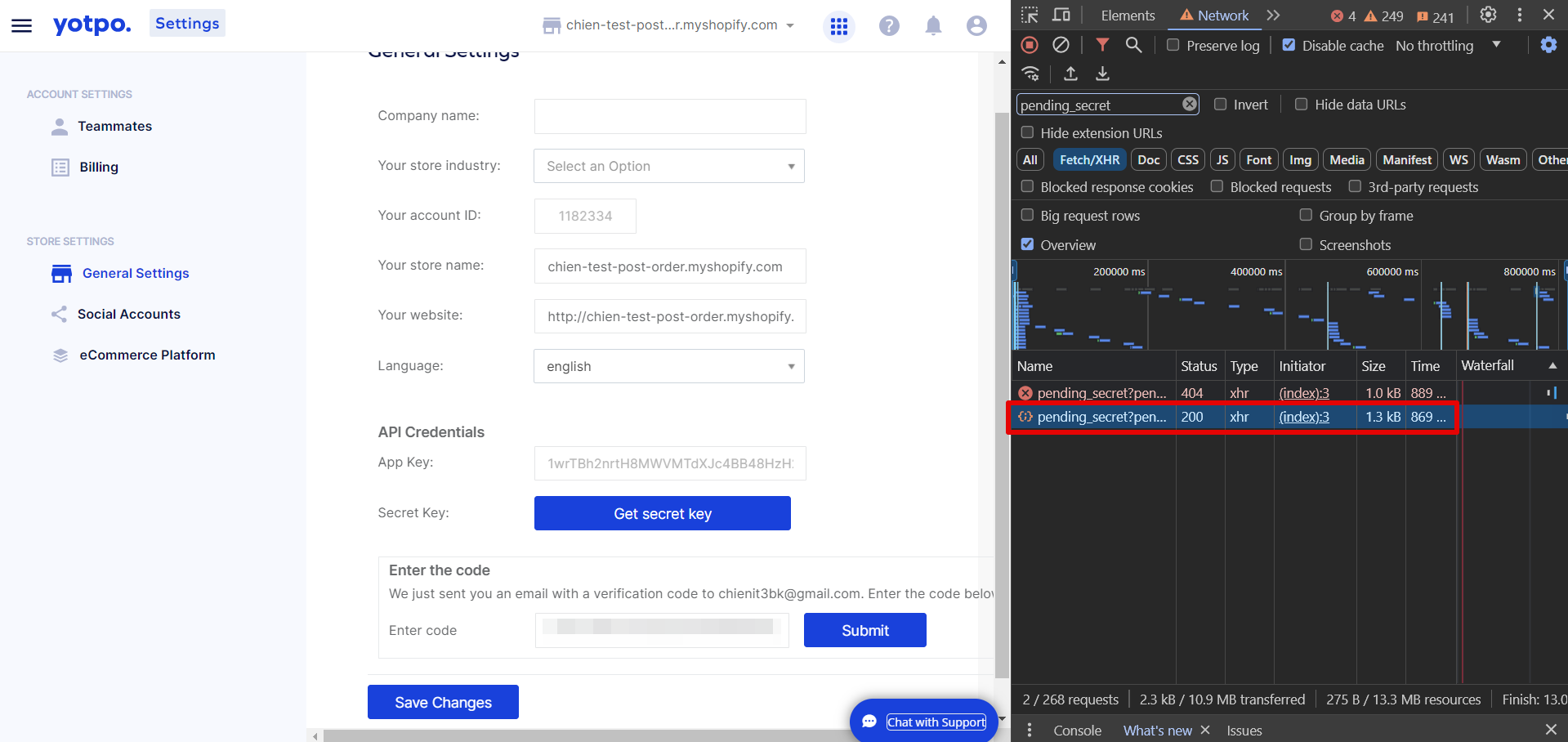1568x742 pixels.
Task: Open the Billing settings page
Action: coord(85,167)
